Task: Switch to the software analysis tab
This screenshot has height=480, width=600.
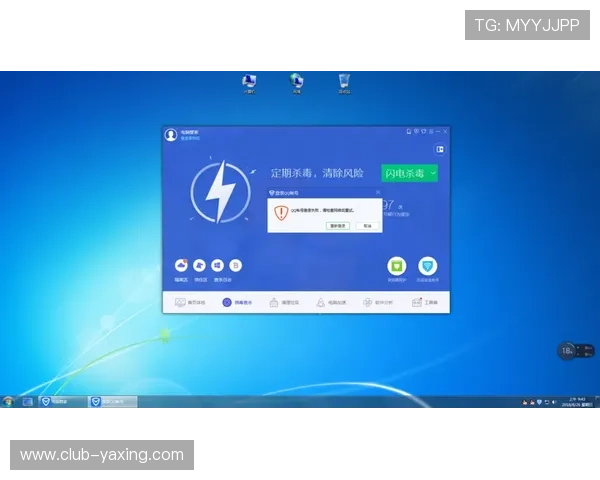Action: 378,302
